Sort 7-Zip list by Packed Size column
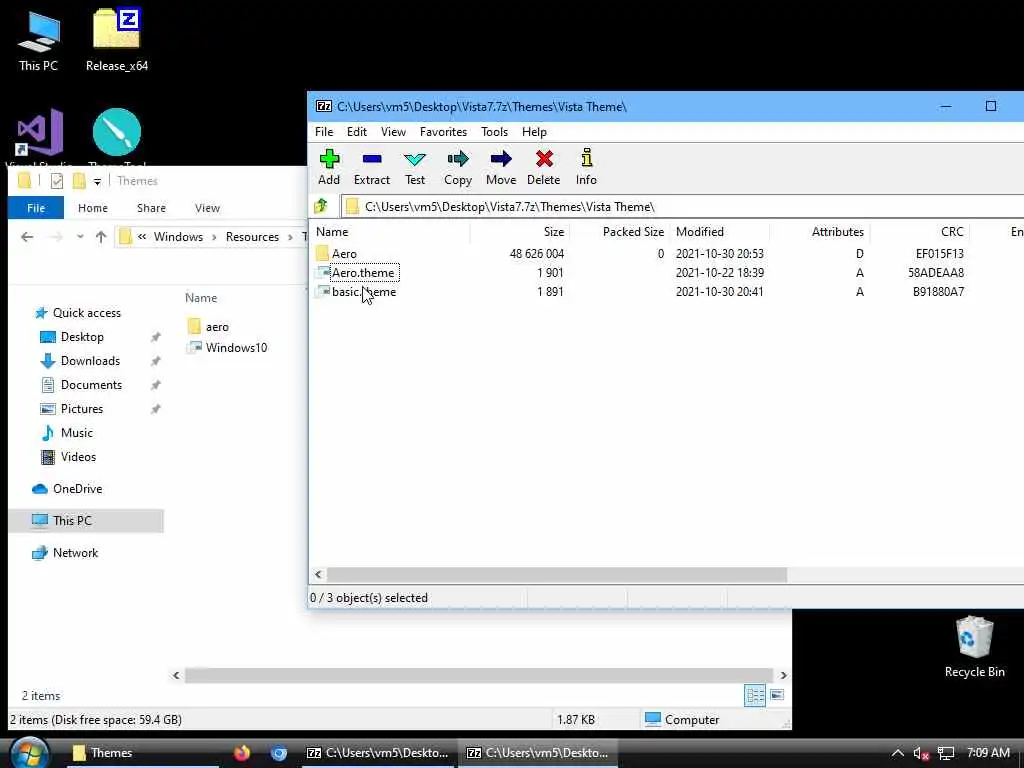The width and height of the screenshot is (1024, 768). (x=620, y=232)
